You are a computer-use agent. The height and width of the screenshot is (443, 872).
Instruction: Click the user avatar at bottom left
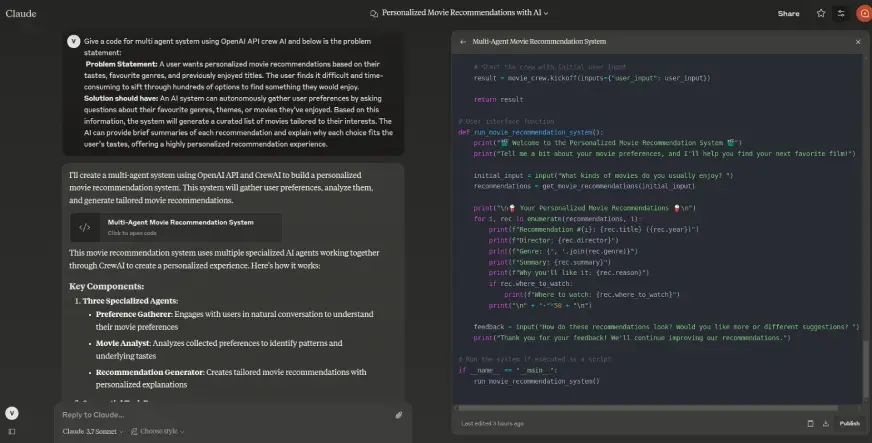12,412
